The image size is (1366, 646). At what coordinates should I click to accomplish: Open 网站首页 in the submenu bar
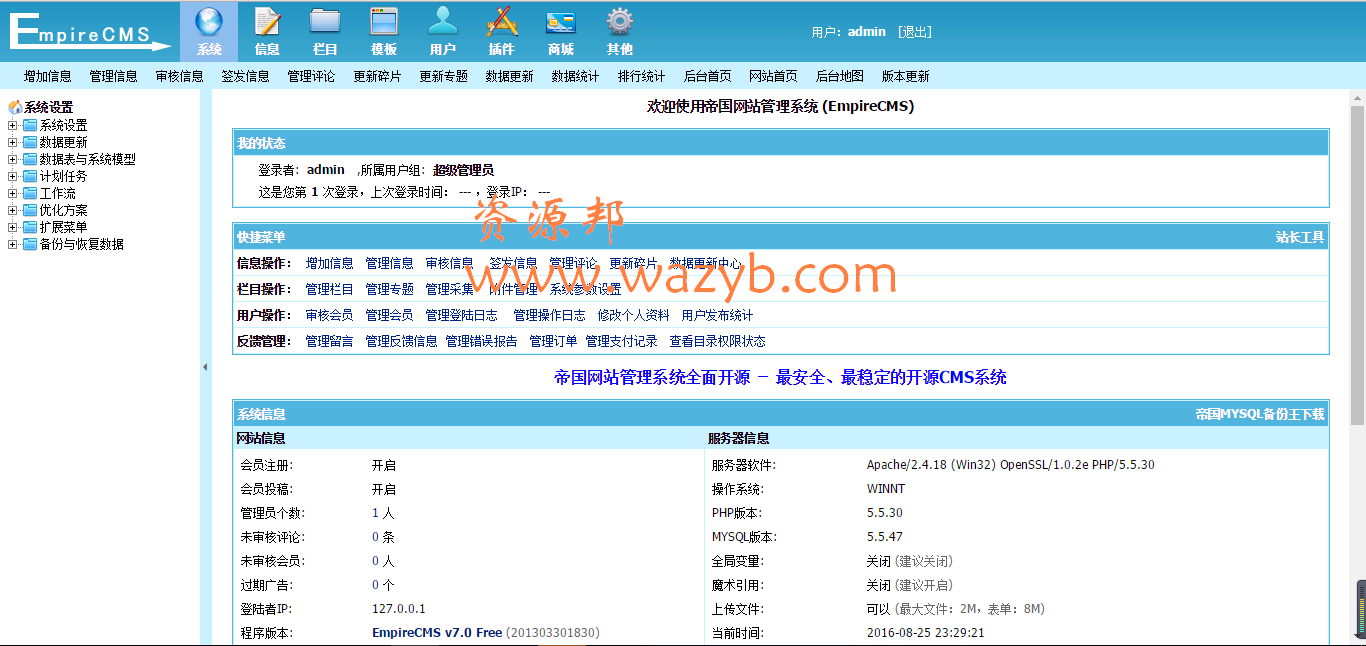click(x=774, y=76)
